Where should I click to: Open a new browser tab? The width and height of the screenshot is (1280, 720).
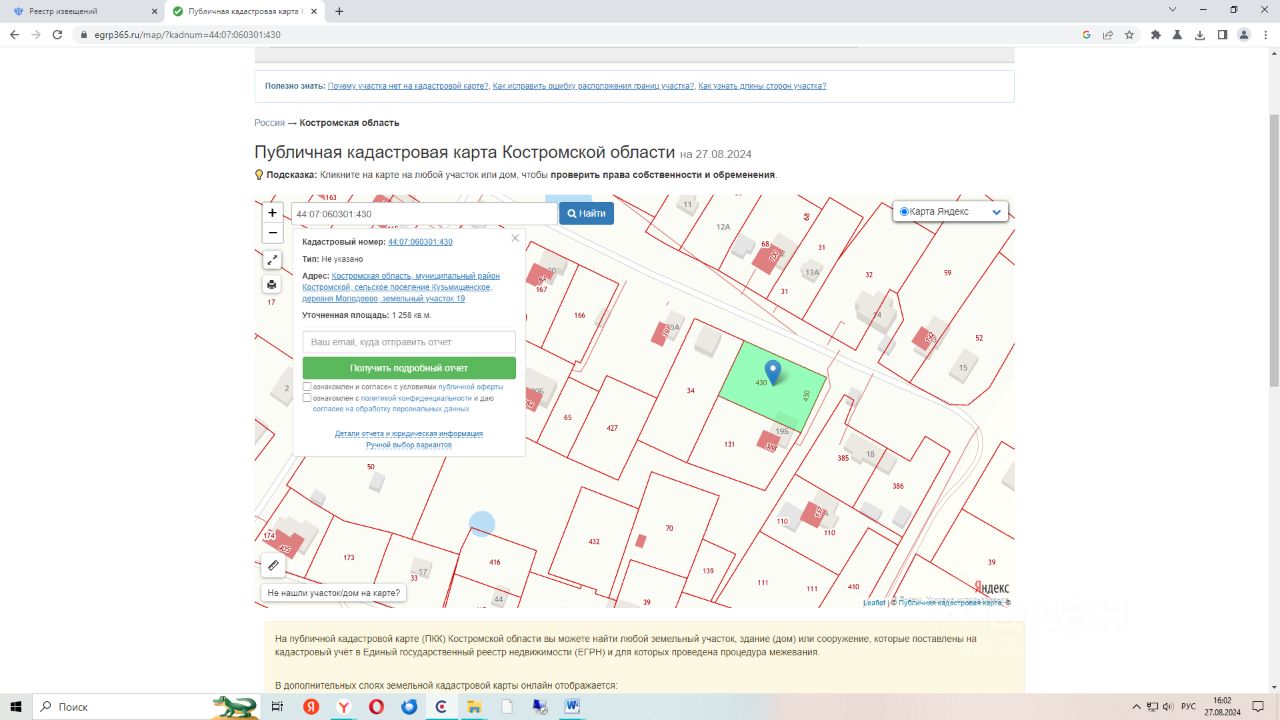tap(339, 11)
